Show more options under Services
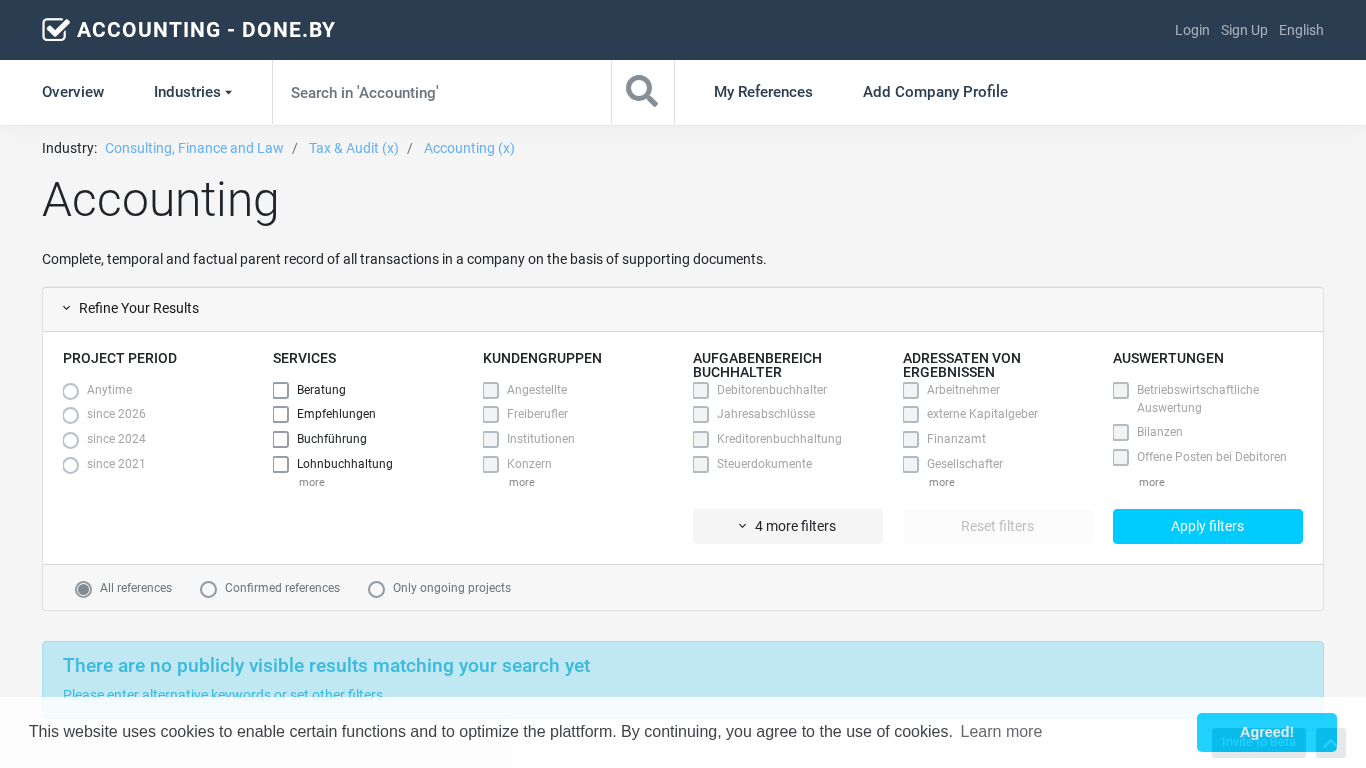 pos(312,482)
